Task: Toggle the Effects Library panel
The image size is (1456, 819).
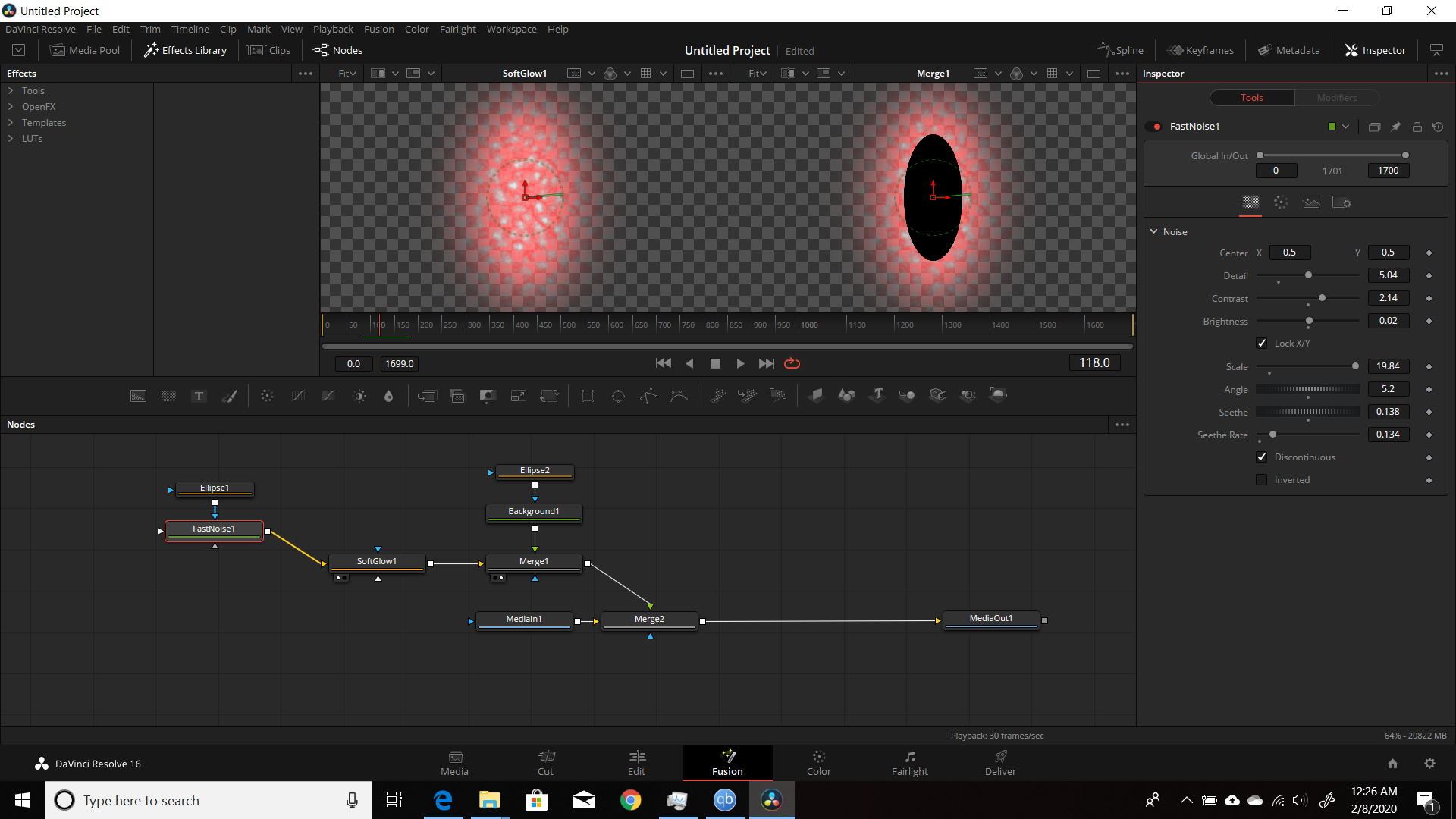Action: pyautogui.click(x=186, y=50)
